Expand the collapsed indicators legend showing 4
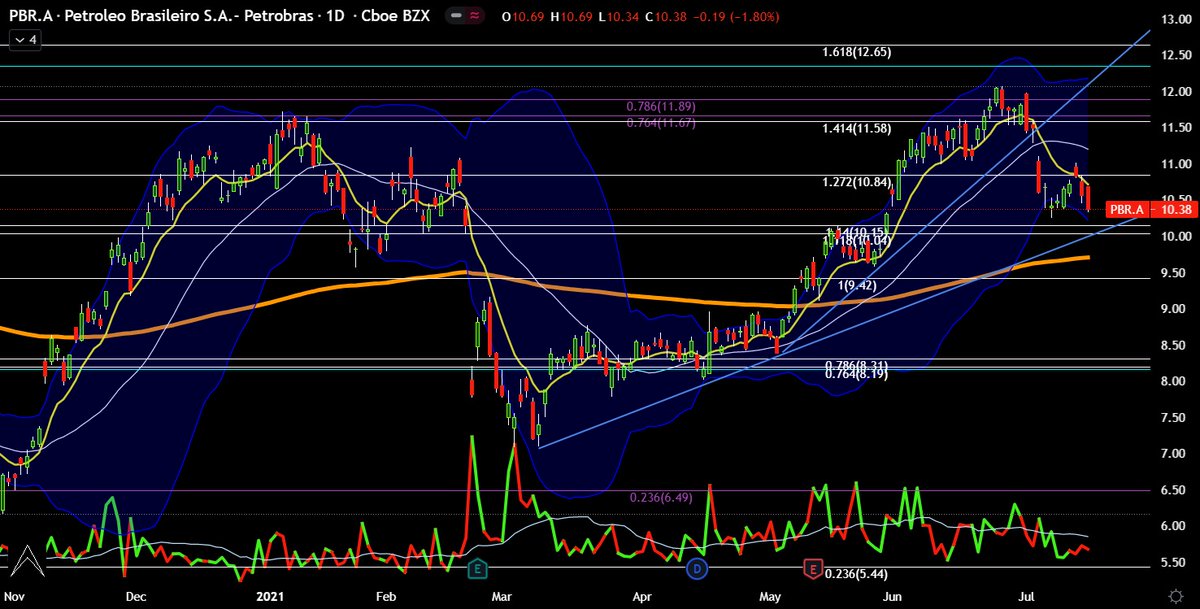This screenshot has height=609, width=1200. pyautogui.click(x=25, y=40)
